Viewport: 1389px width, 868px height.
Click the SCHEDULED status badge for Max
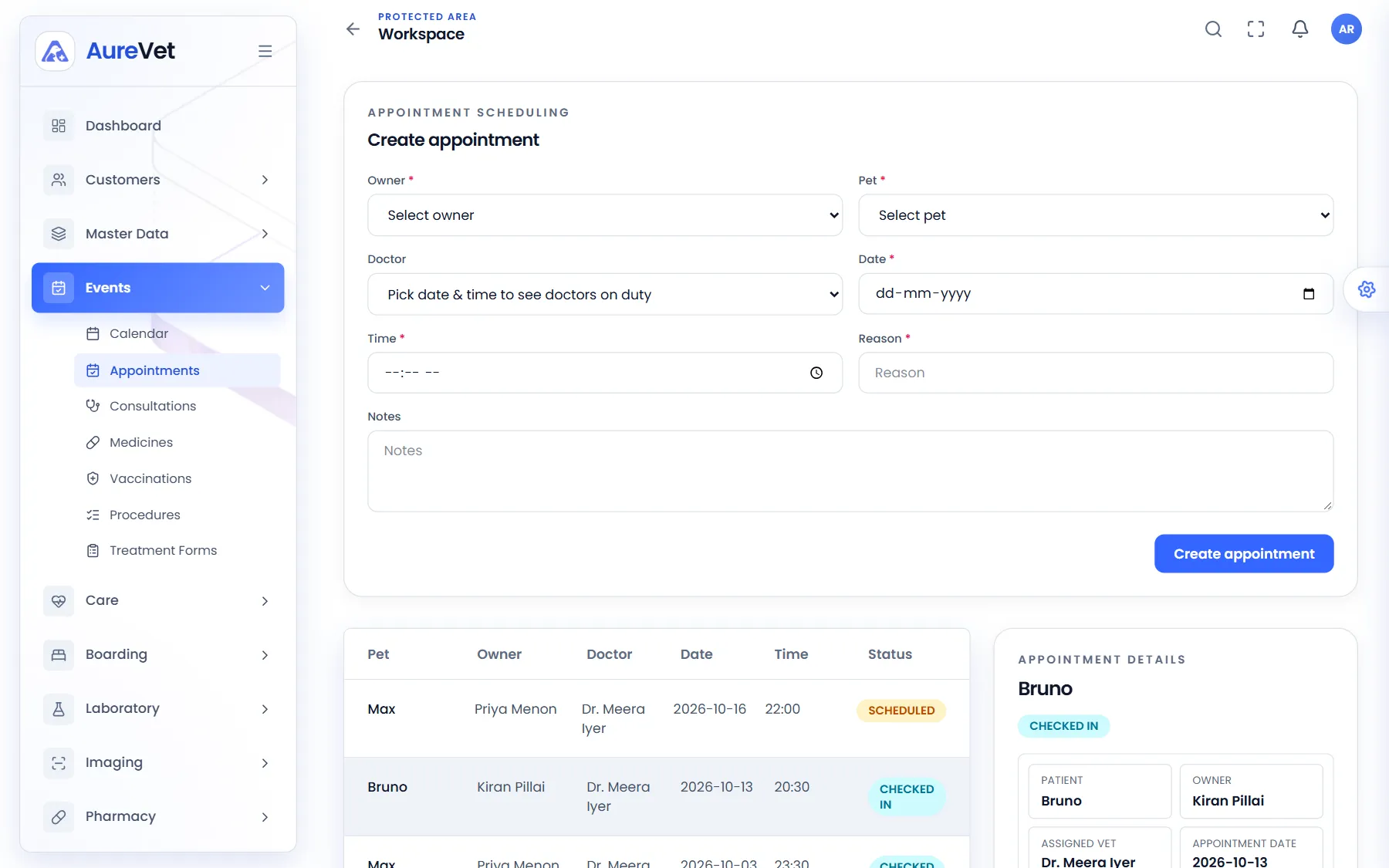901,711
